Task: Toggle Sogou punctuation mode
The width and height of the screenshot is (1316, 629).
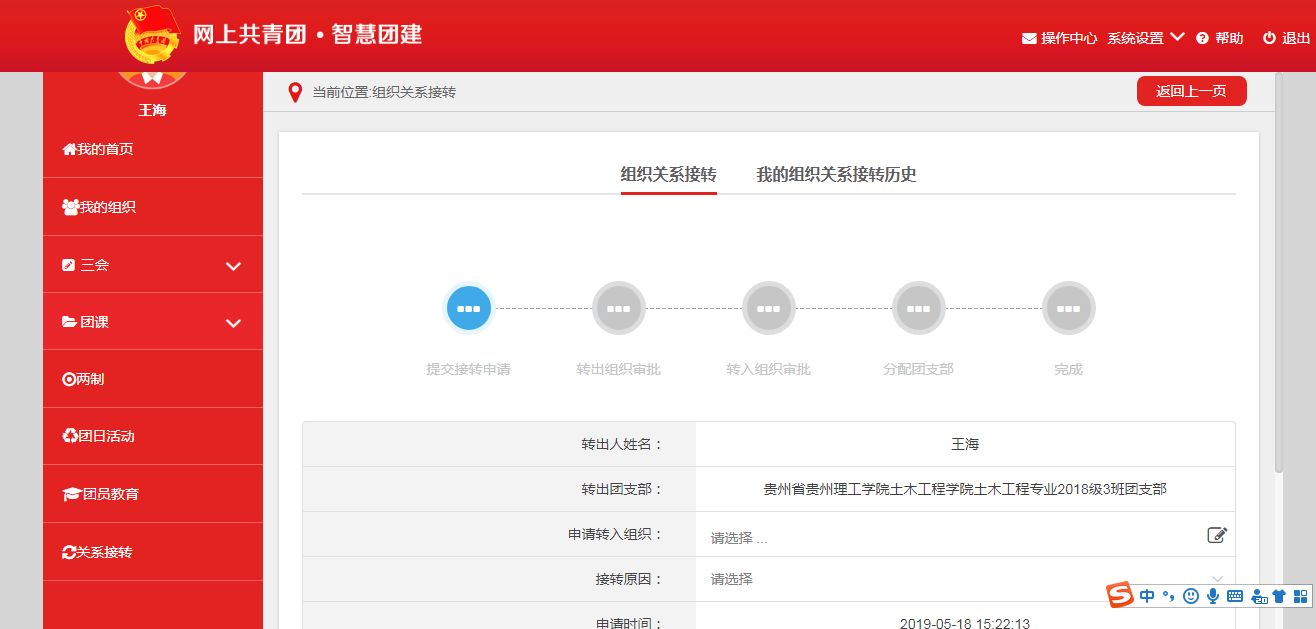Action: [x=1167, y=596]
